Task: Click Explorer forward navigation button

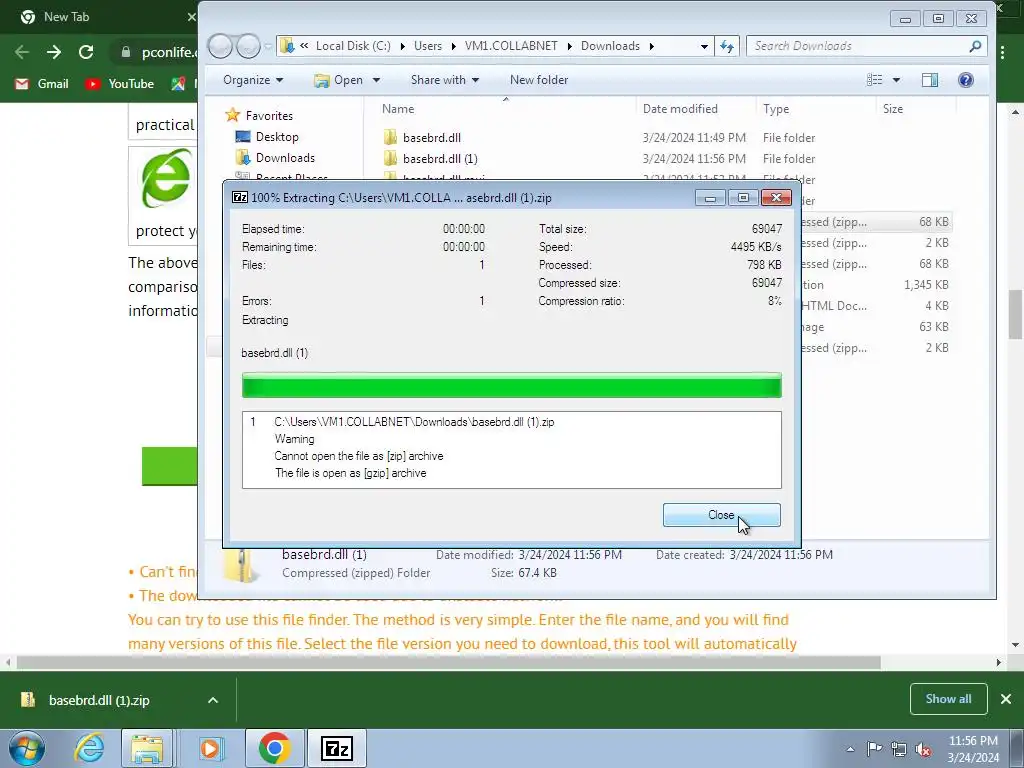Action: point(248,46)
